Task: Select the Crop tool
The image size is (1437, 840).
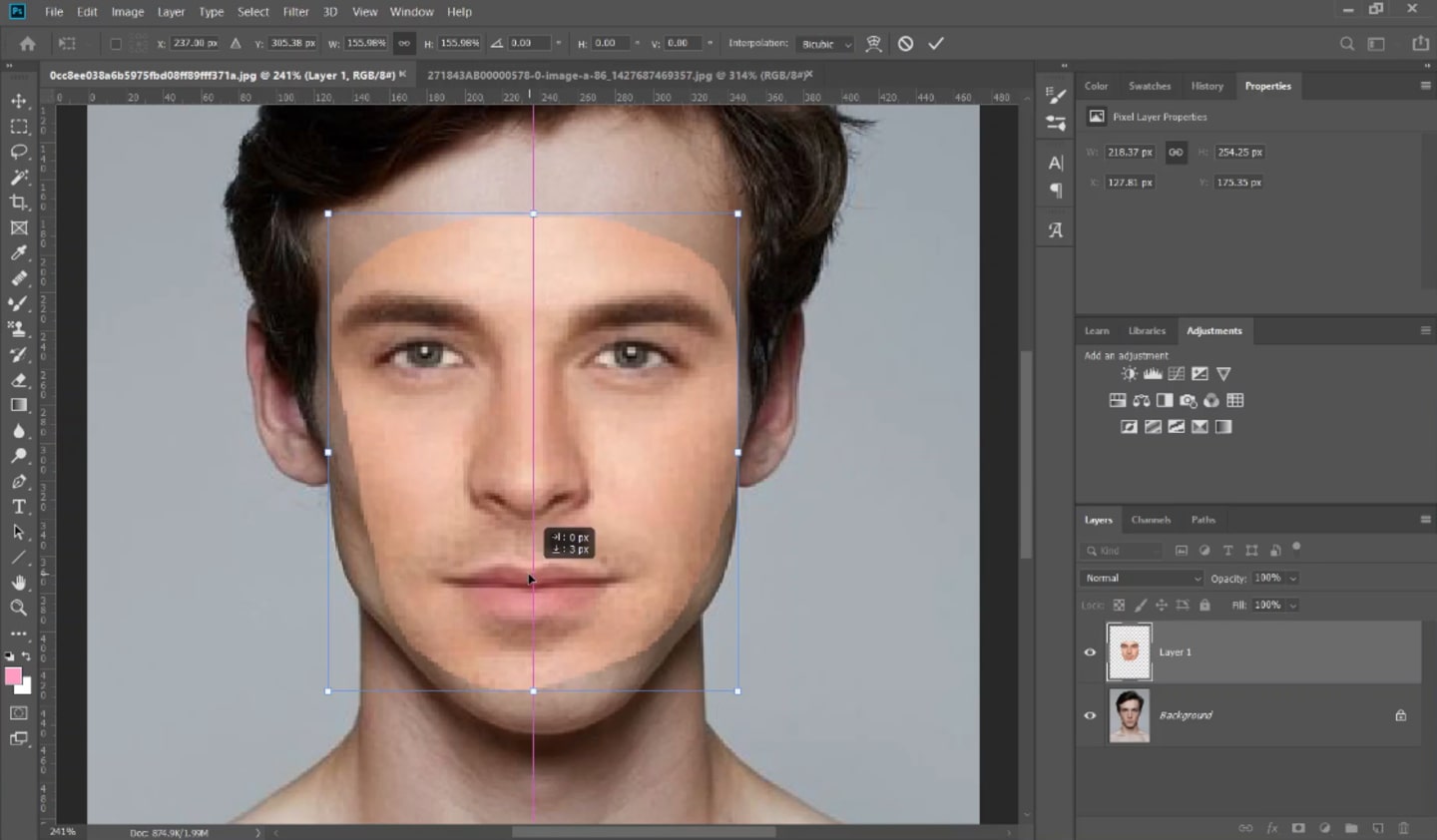Action: click(18, 203)
